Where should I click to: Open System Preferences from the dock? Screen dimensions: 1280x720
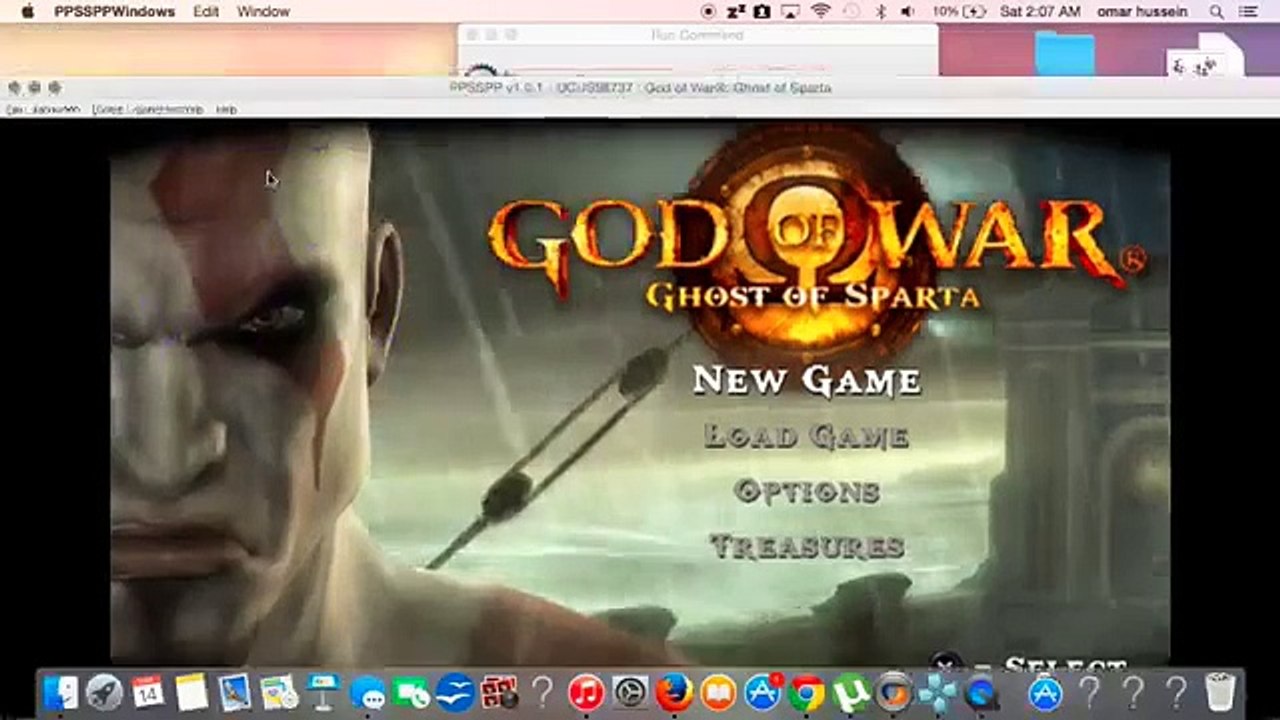coord(630,692)
